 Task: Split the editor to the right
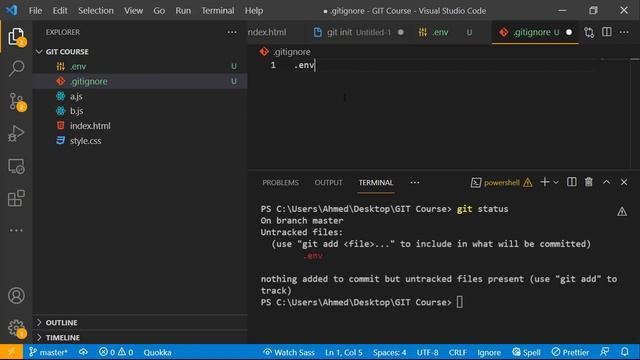[607, 32]
